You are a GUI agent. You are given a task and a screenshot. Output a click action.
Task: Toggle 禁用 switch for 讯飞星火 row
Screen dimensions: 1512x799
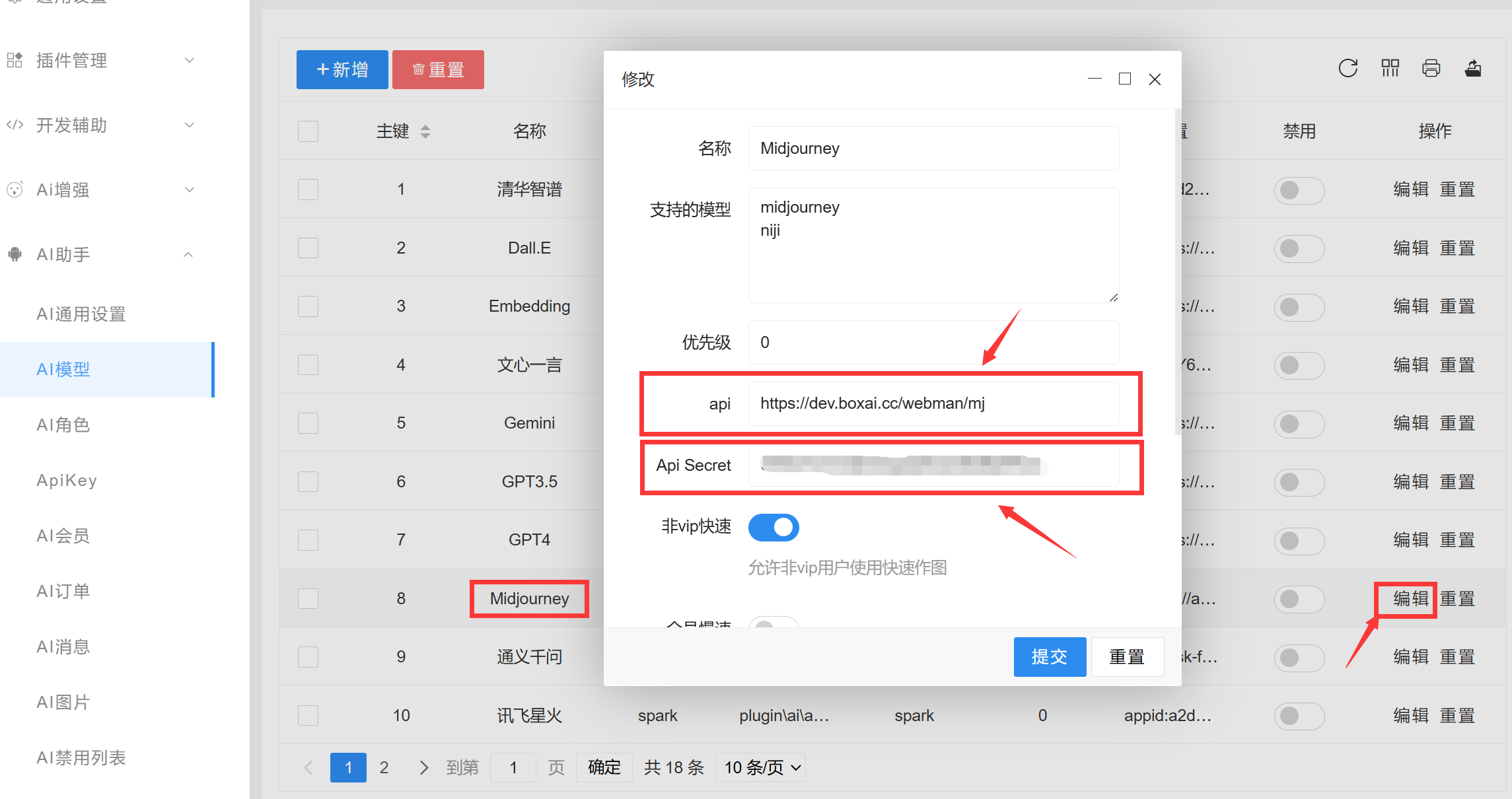[1299, 716]
